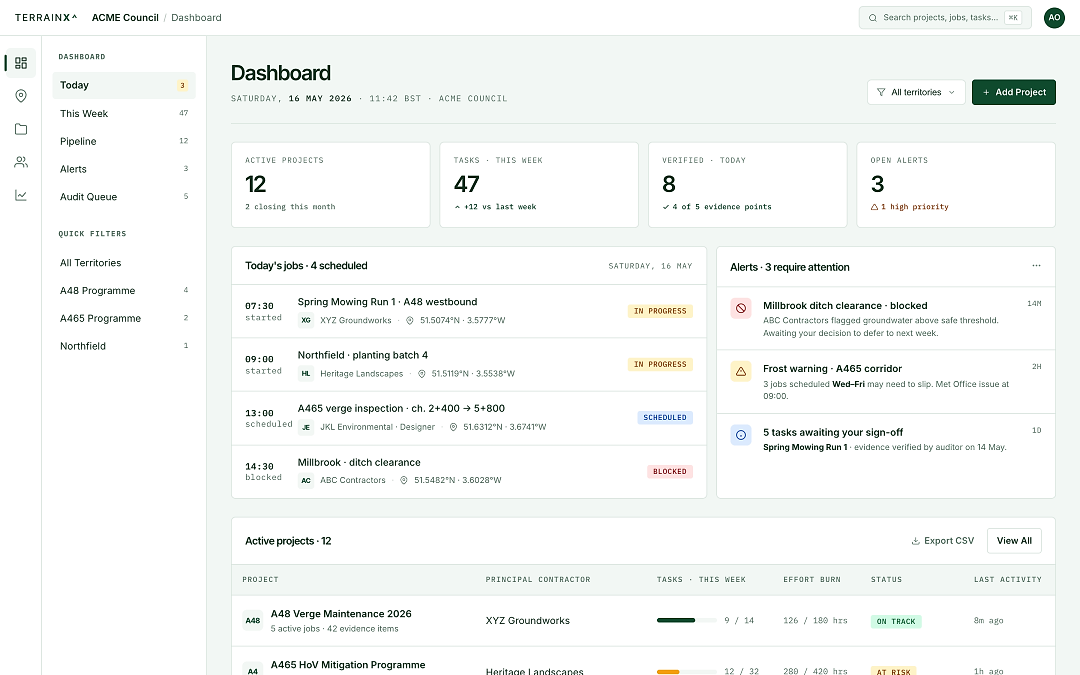Screen dimensions: 1080x675
Task: Open the Alerts panel three-dot menu
Action: tap(1036, 266)
